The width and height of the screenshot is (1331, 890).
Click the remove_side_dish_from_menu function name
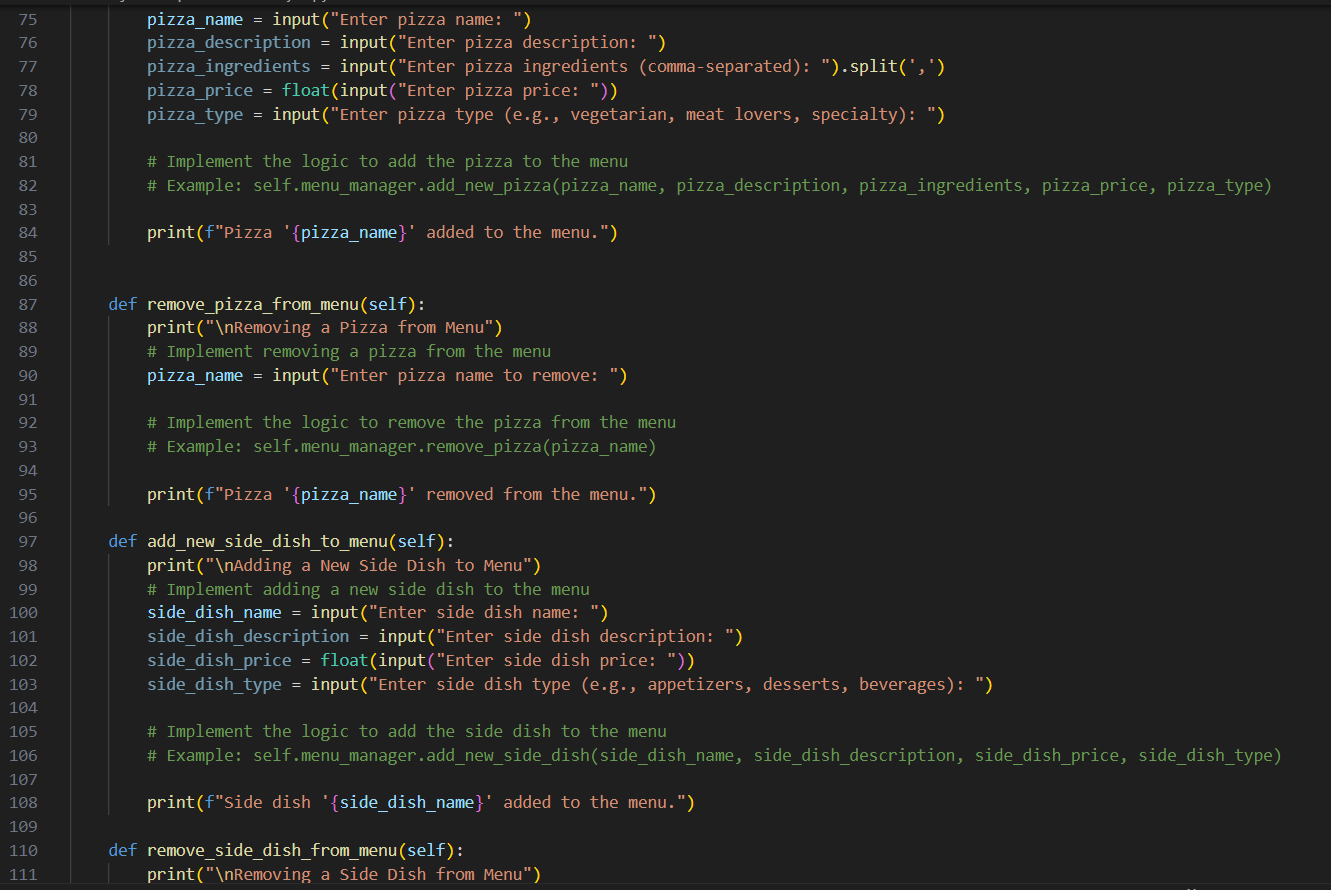[272, 850]
